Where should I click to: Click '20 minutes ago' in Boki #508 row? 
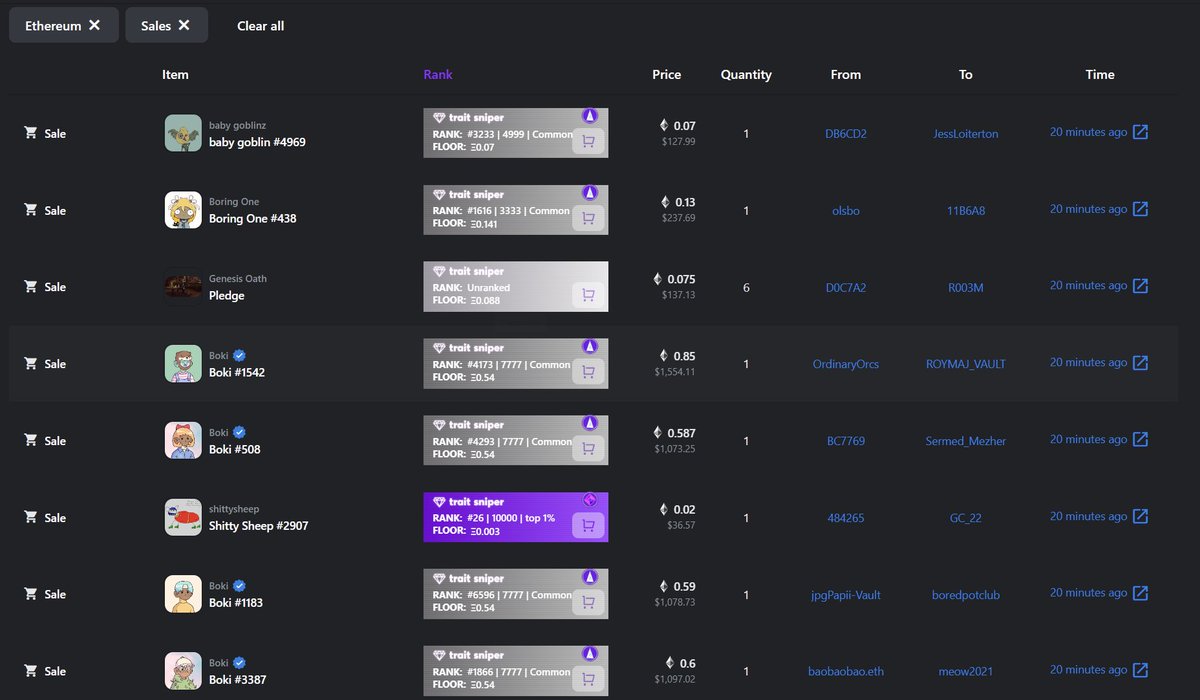click(x=1088, y=439)
